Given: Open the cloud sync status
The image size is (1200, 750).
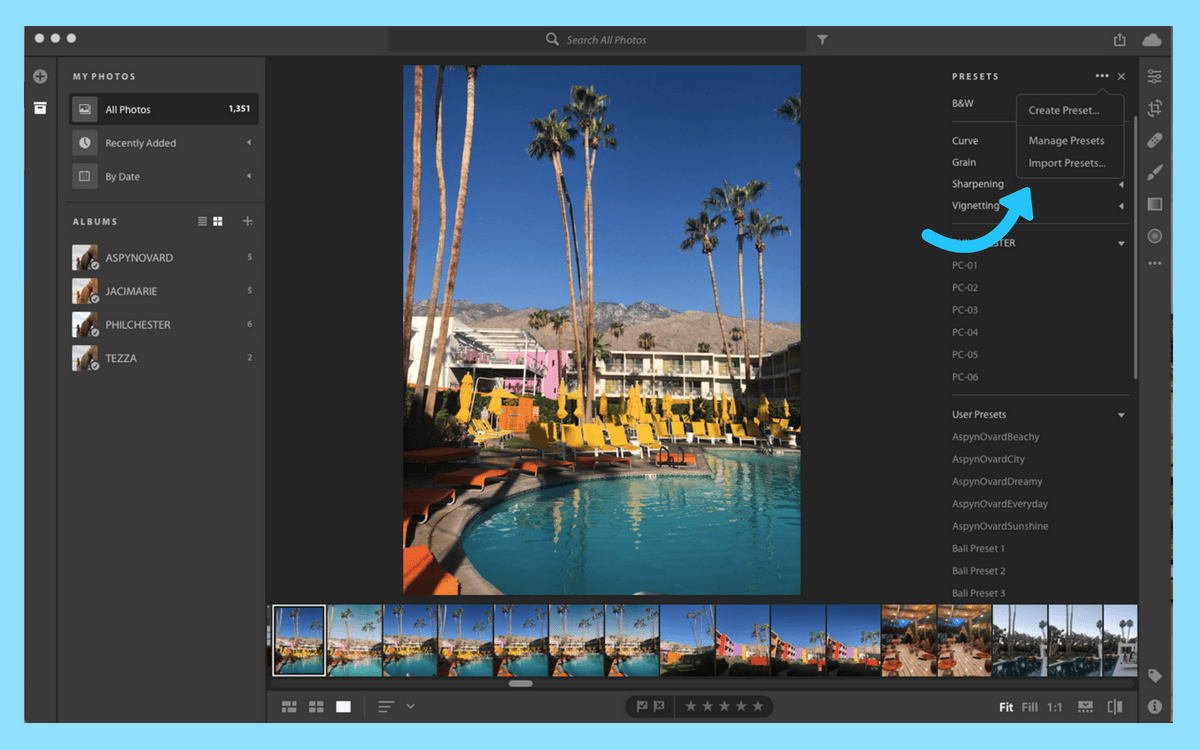Looking at the screenshot, I should (1151, 39).
